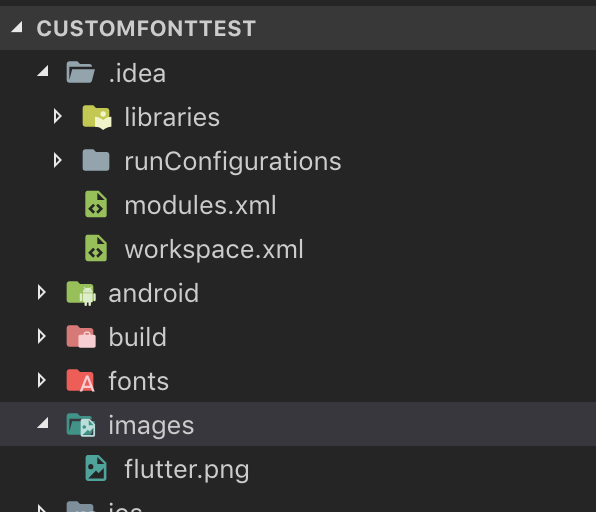Viewport: 596px width, 512px height.
Task: Select the fonts folder name
Action: click(x=138, y=381)
